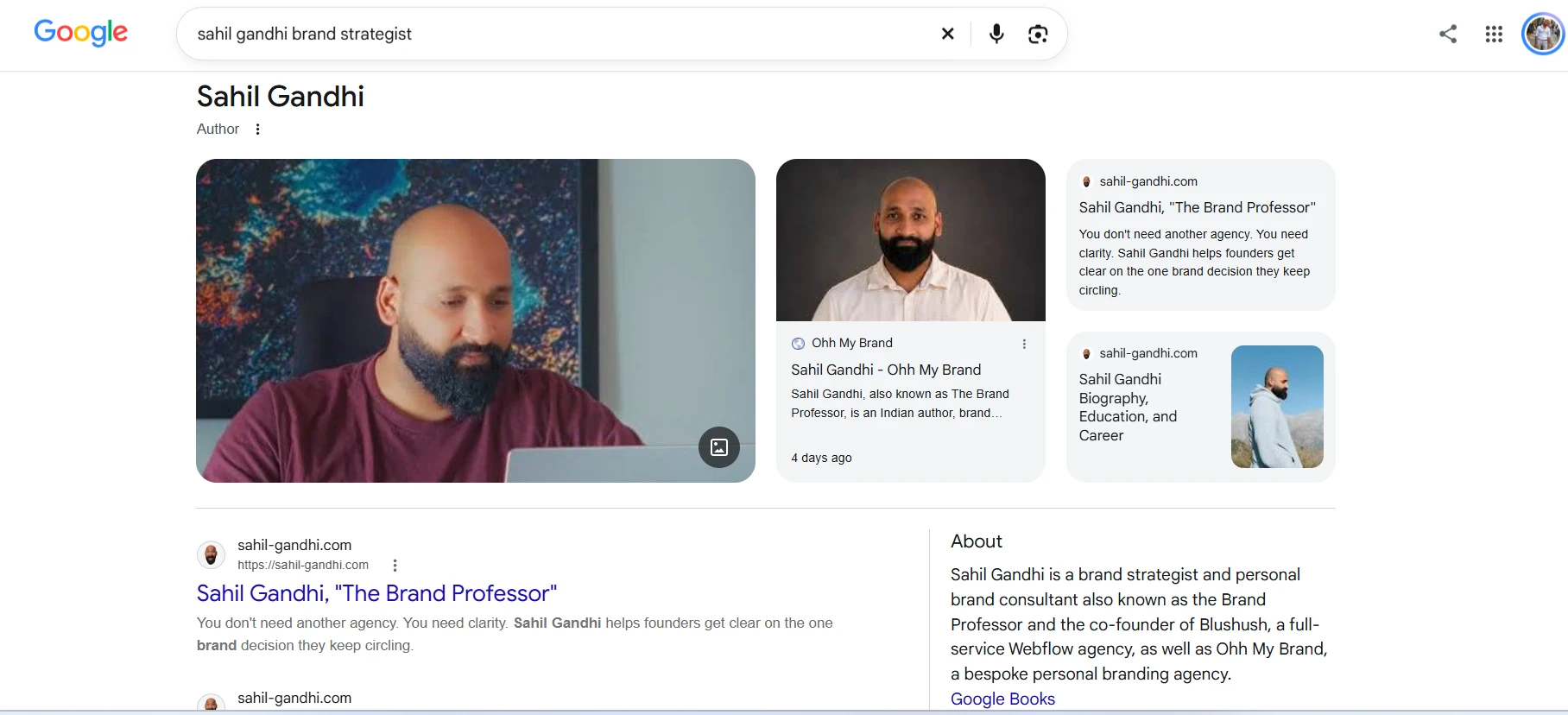Open options for the Ohh My Brand card

[1024, 344]
